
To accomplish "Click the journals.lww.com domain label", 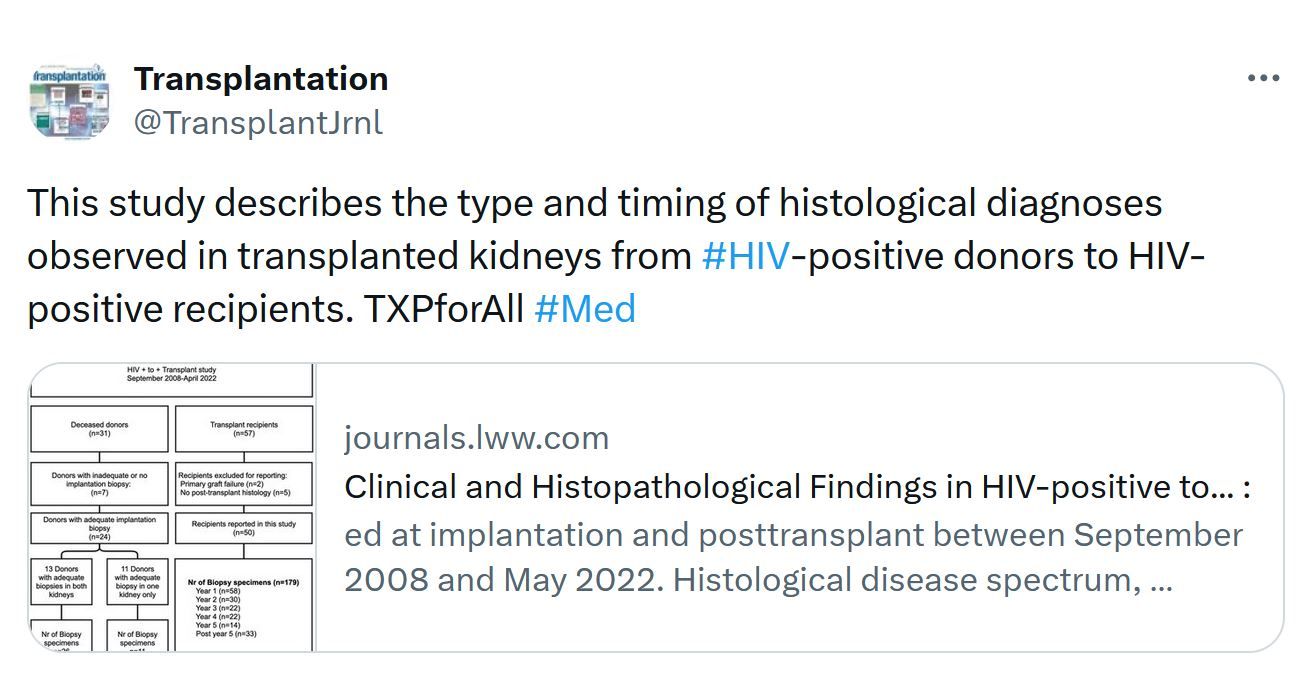I will 476,437.
